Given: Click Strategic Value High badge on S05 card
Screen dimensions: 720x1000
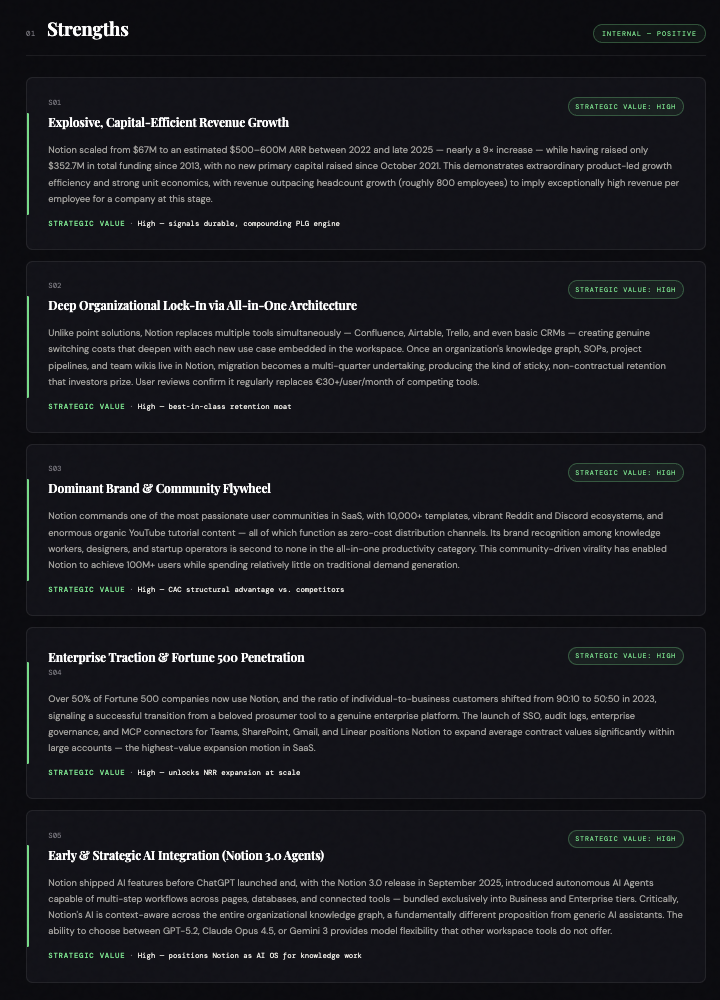Looking at the screenshot, I should click(626, 839).
